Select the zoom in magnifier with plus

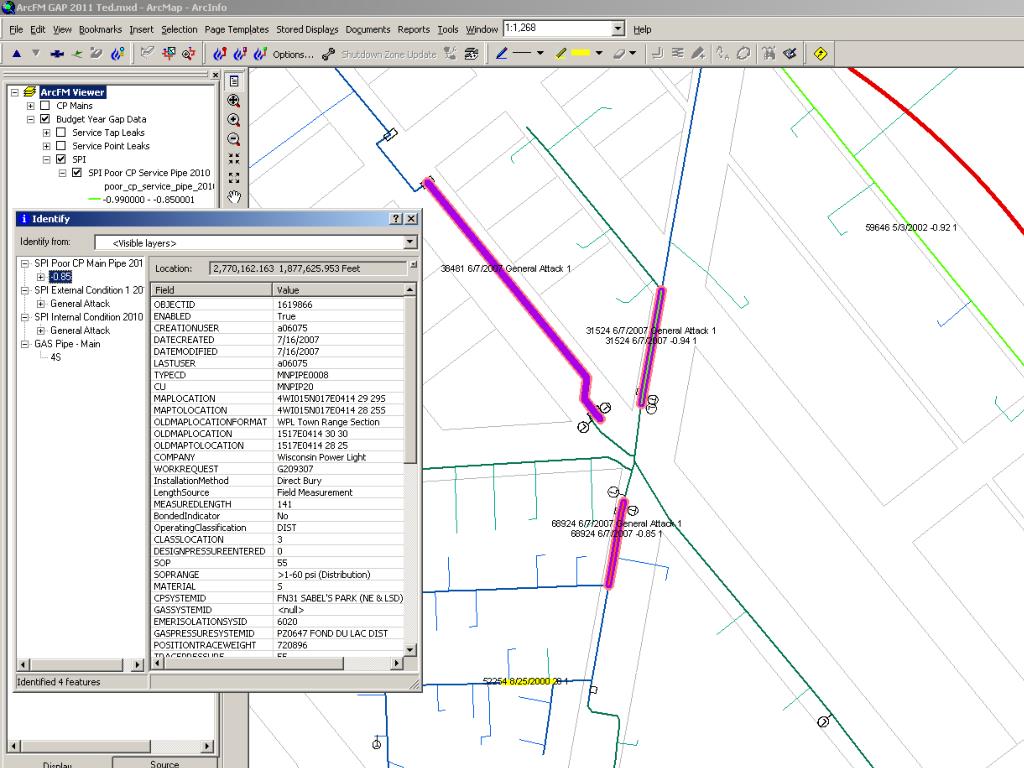point(234,120)
